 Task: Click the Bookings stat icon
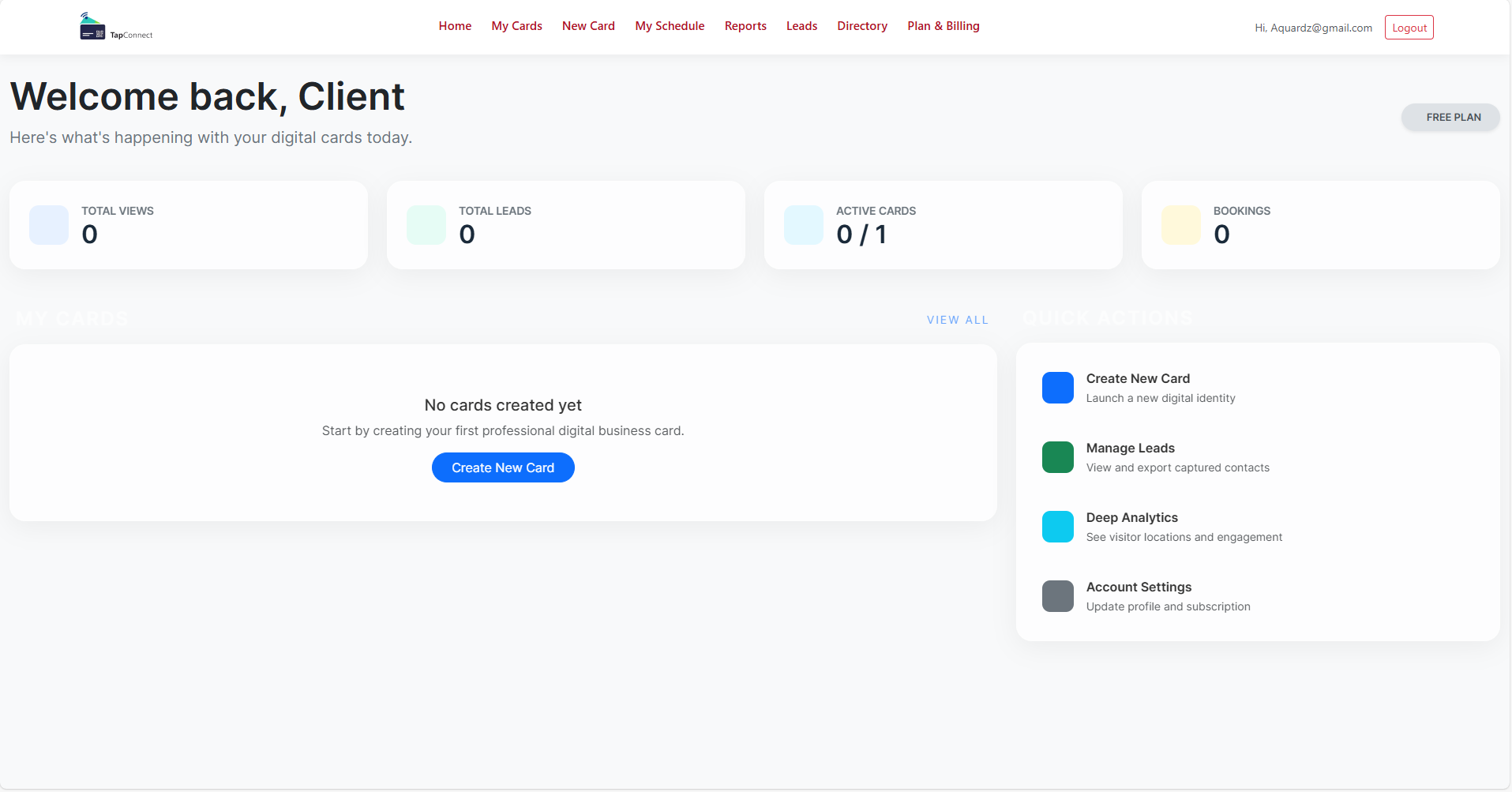pos(1180,224)
